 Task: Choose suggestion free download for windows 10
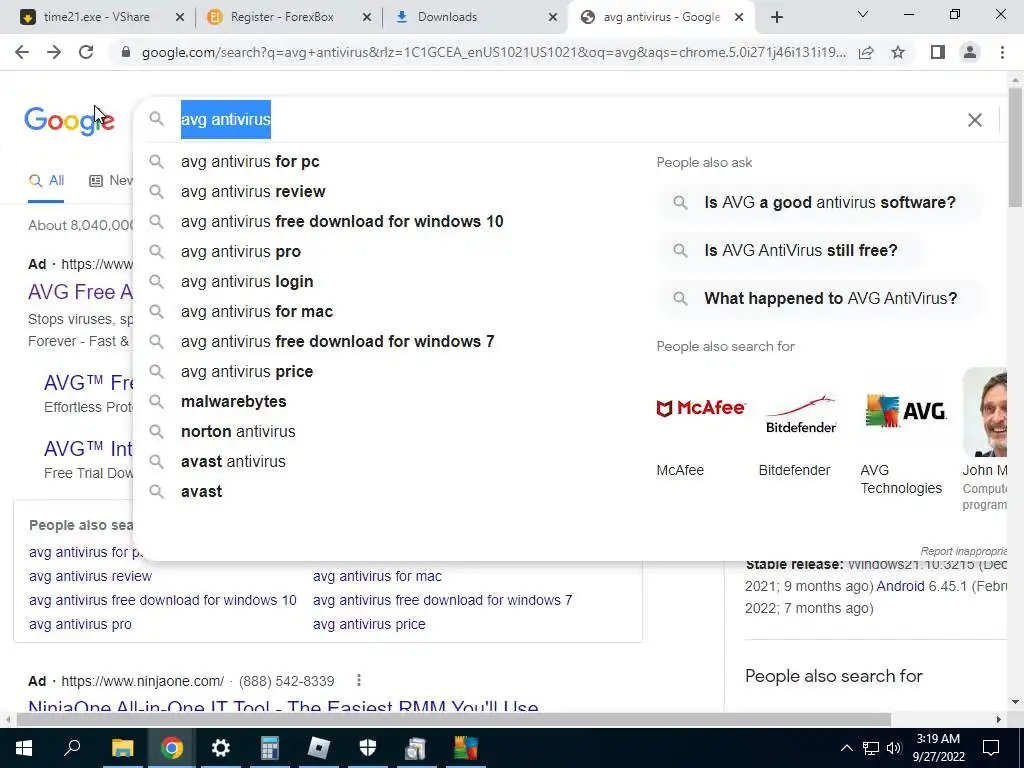[x=342, y=221]
